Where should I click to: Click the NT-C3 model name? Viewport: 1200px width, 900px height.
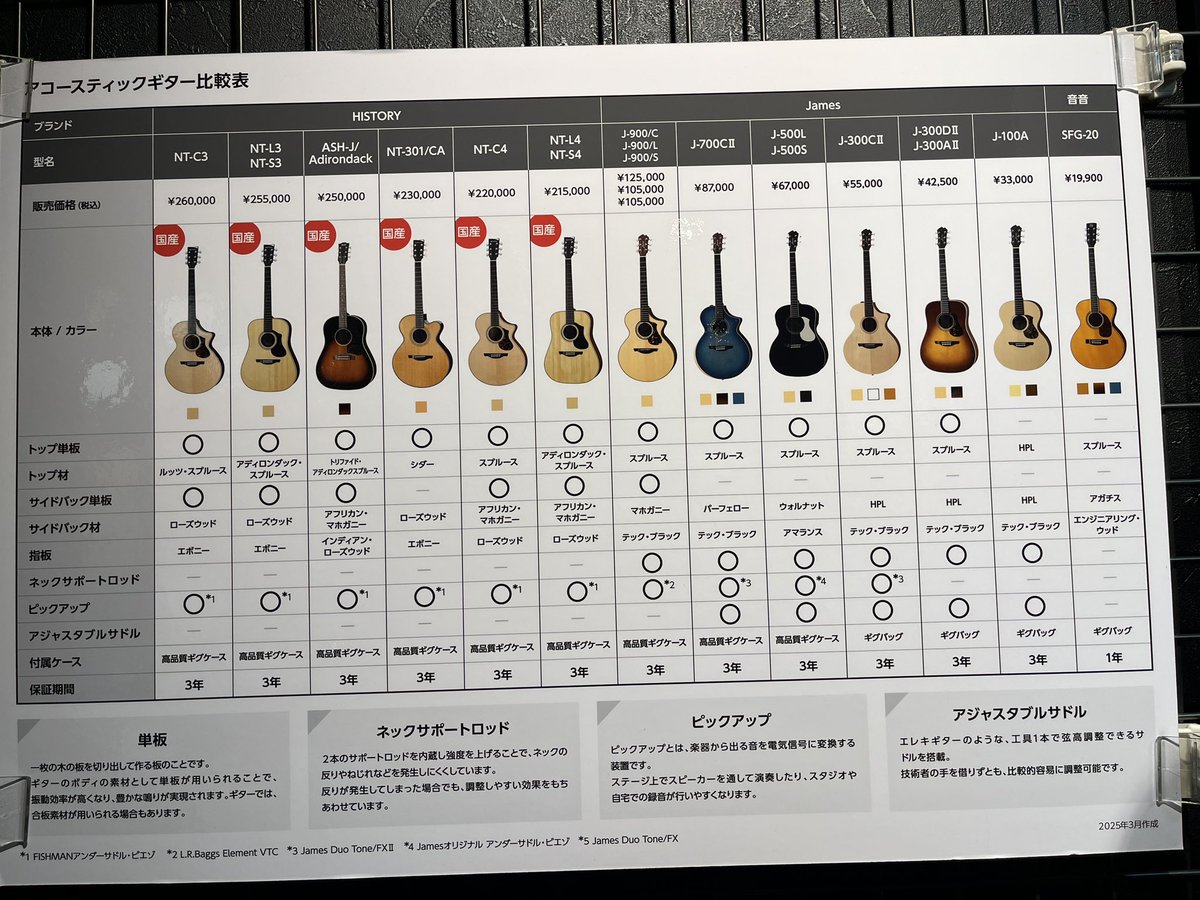(x=190, y=156)
